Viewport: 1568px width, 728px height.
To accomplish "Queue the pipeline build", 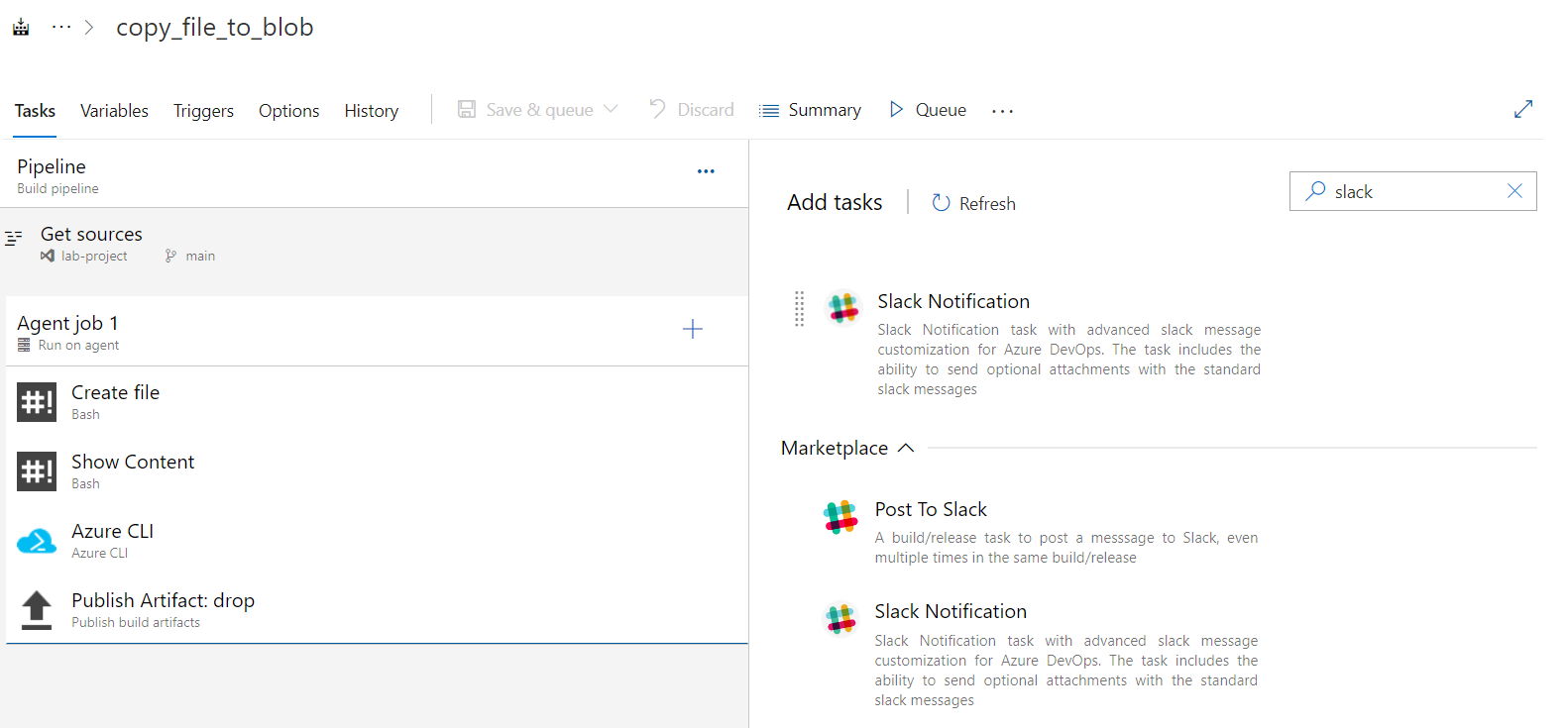I will [x=928, y=110].
